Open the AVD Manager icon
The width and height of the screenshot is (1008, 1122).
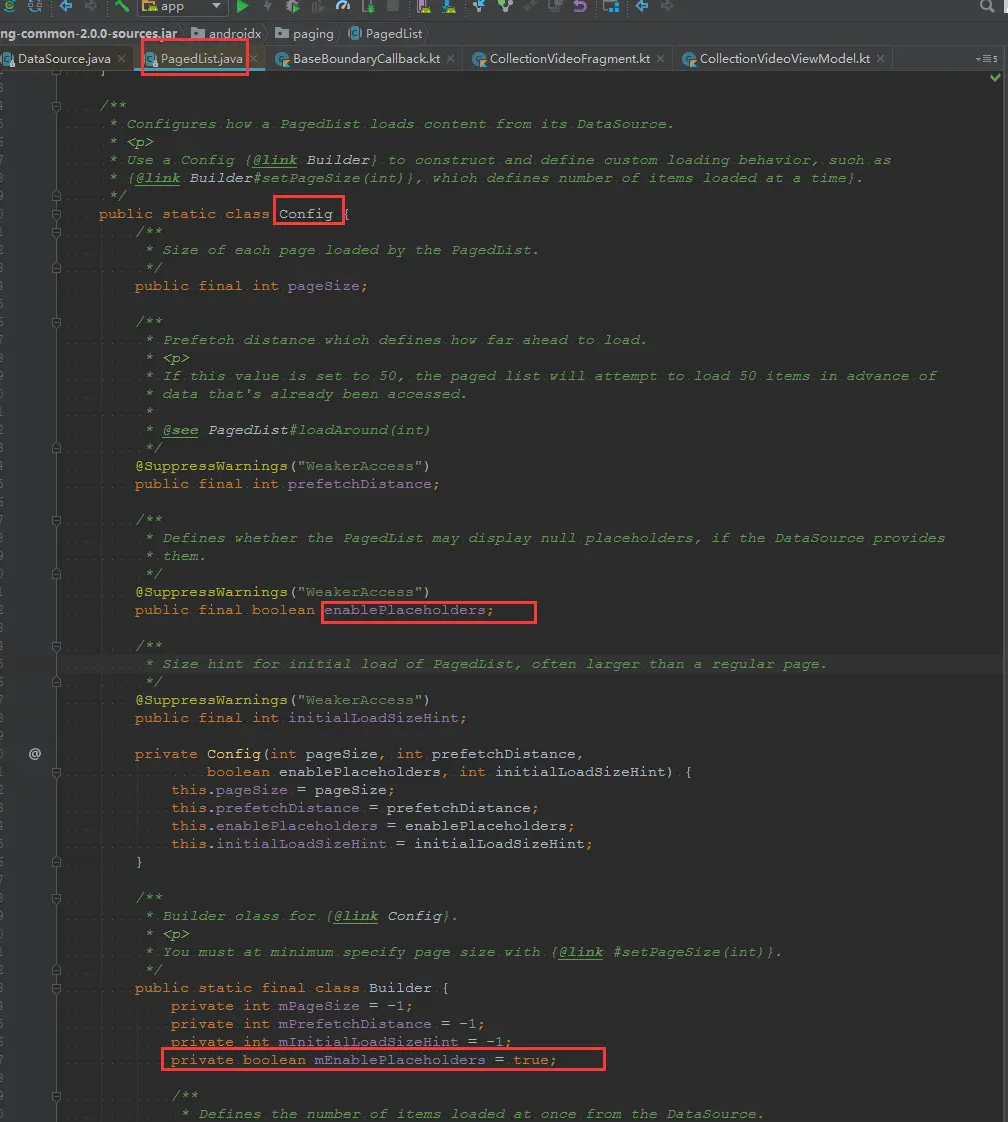[x=424, y=6]
